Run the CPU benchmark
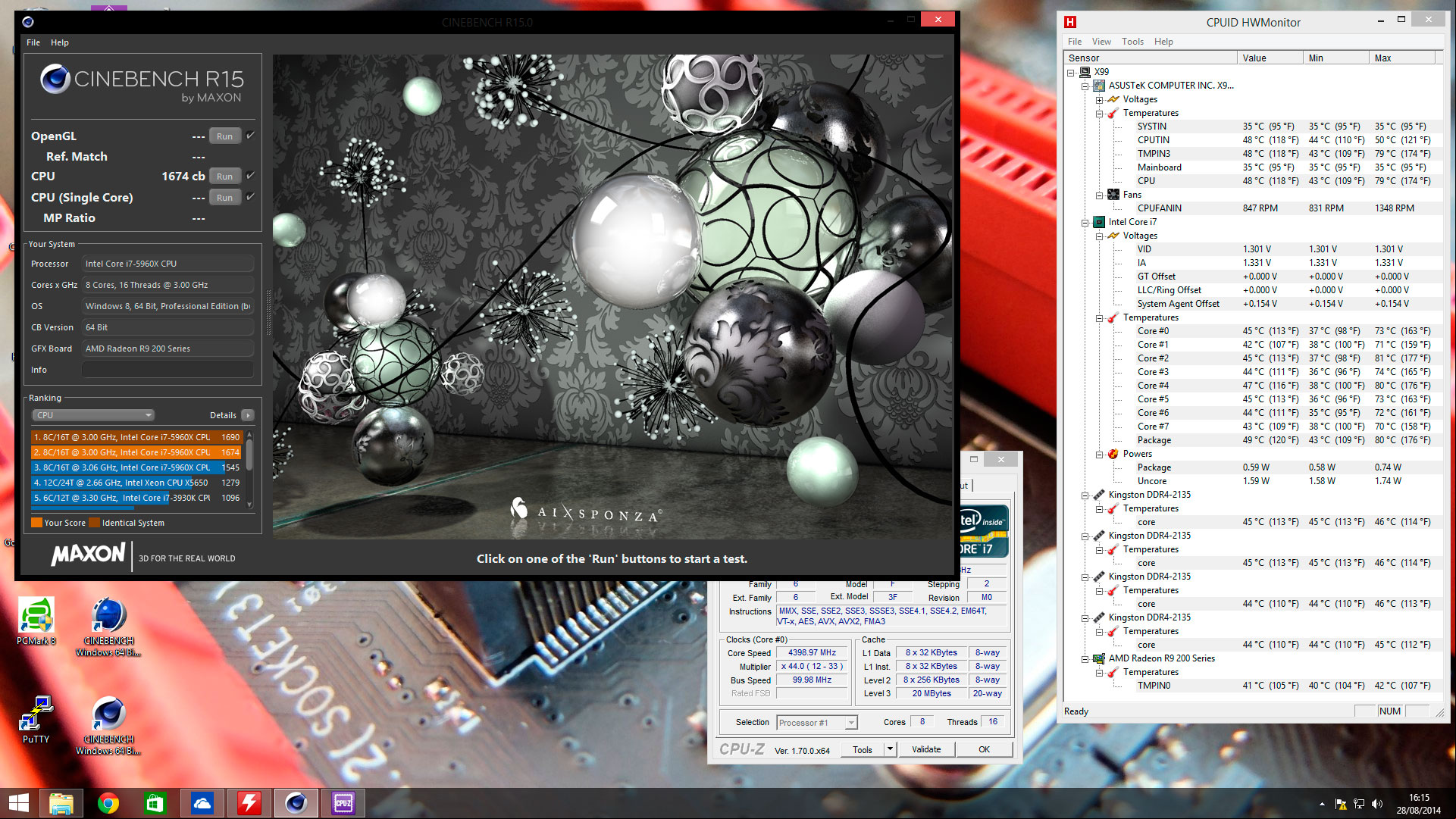The image size is (1456, 819). [224, 177]
